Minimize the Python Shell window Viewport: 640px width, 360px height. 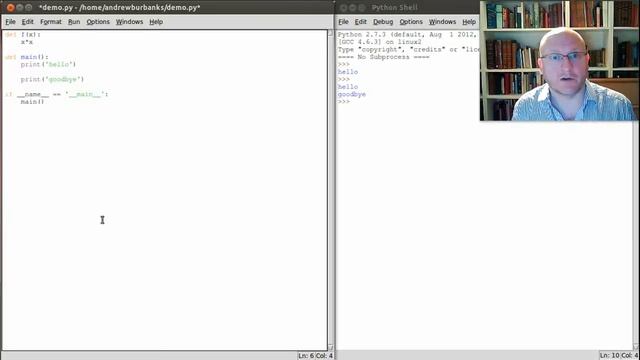point(353,7)
